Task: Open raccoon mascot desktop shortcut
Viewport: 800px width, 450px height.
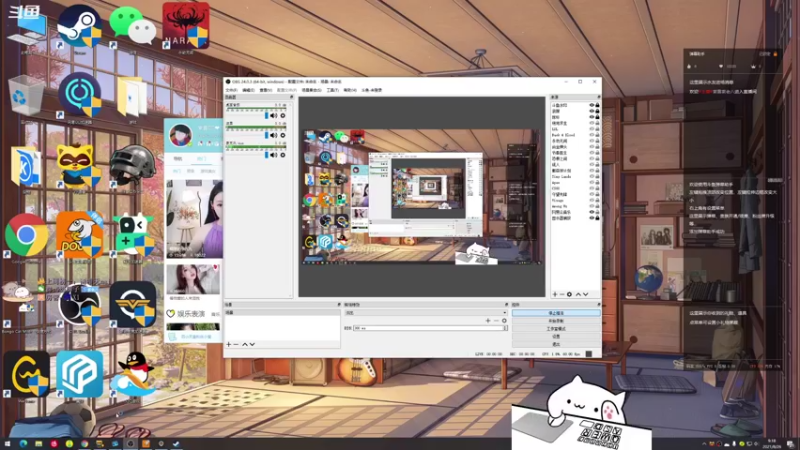Action: point(78,166)
